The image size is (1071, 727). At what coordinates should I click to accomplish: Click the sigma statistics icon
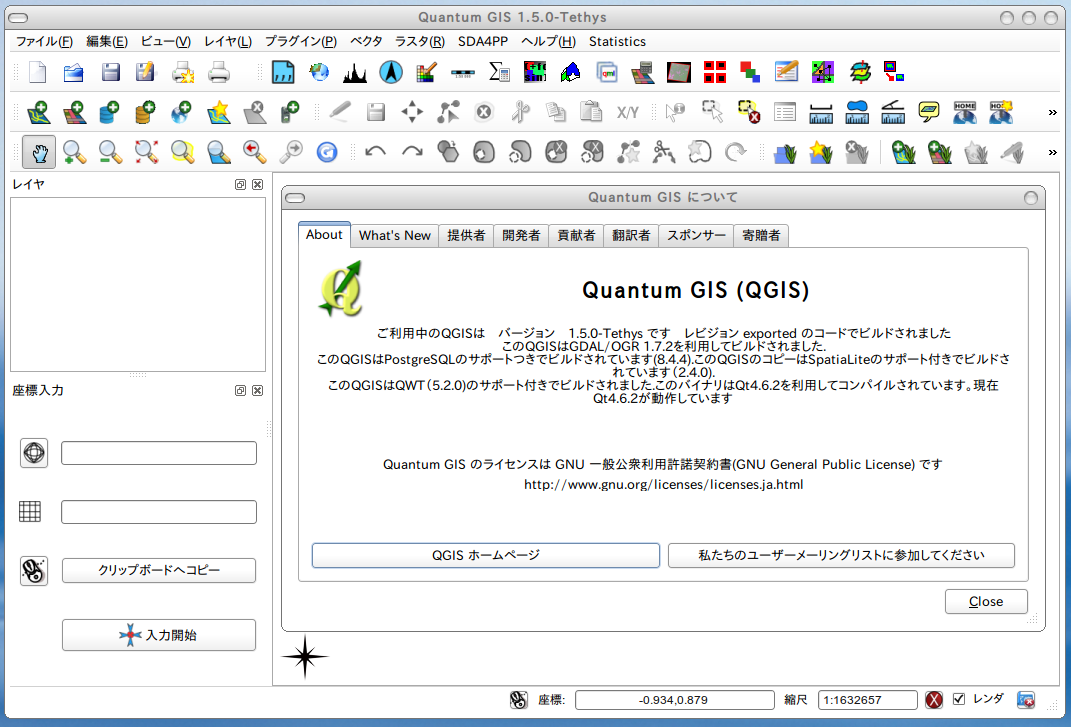(499, 72)
